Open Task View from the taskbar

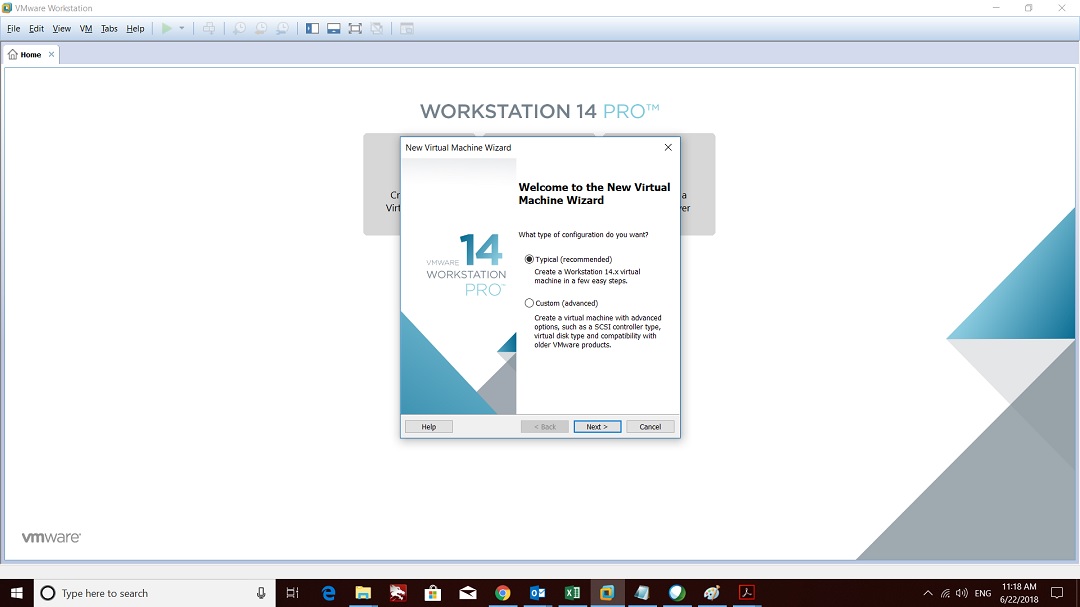(292, 593)
